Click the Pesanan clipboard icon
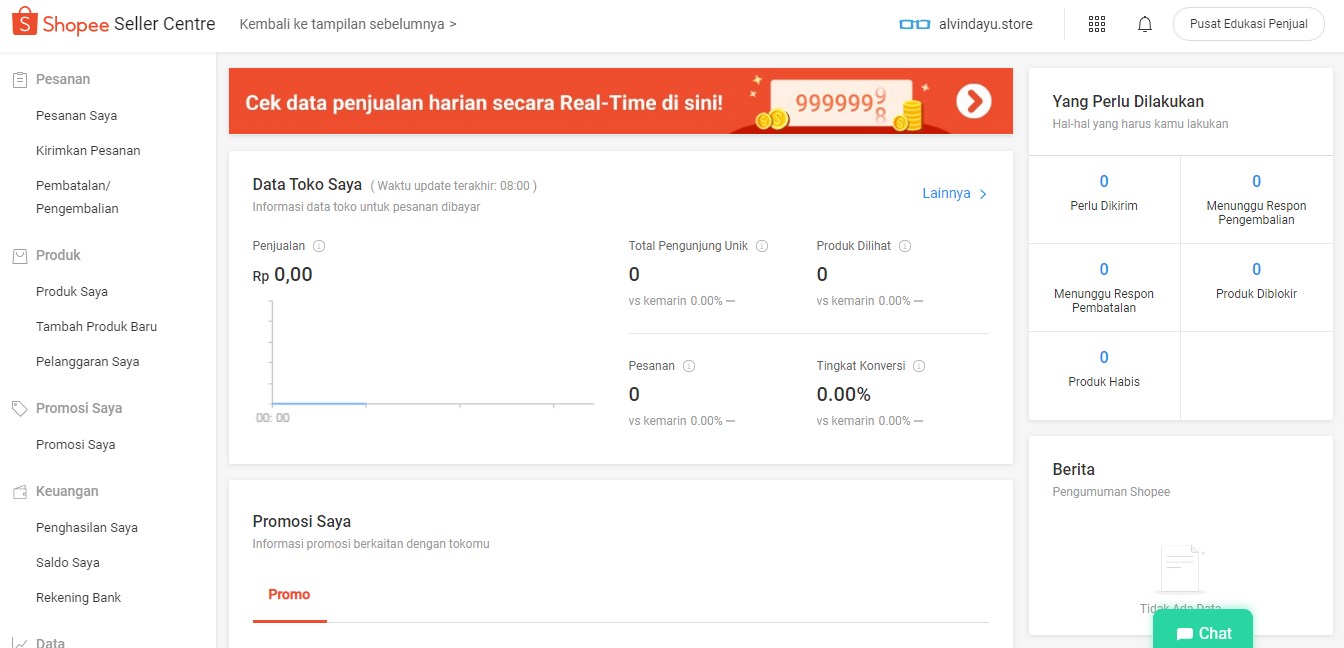 point(19,79)
